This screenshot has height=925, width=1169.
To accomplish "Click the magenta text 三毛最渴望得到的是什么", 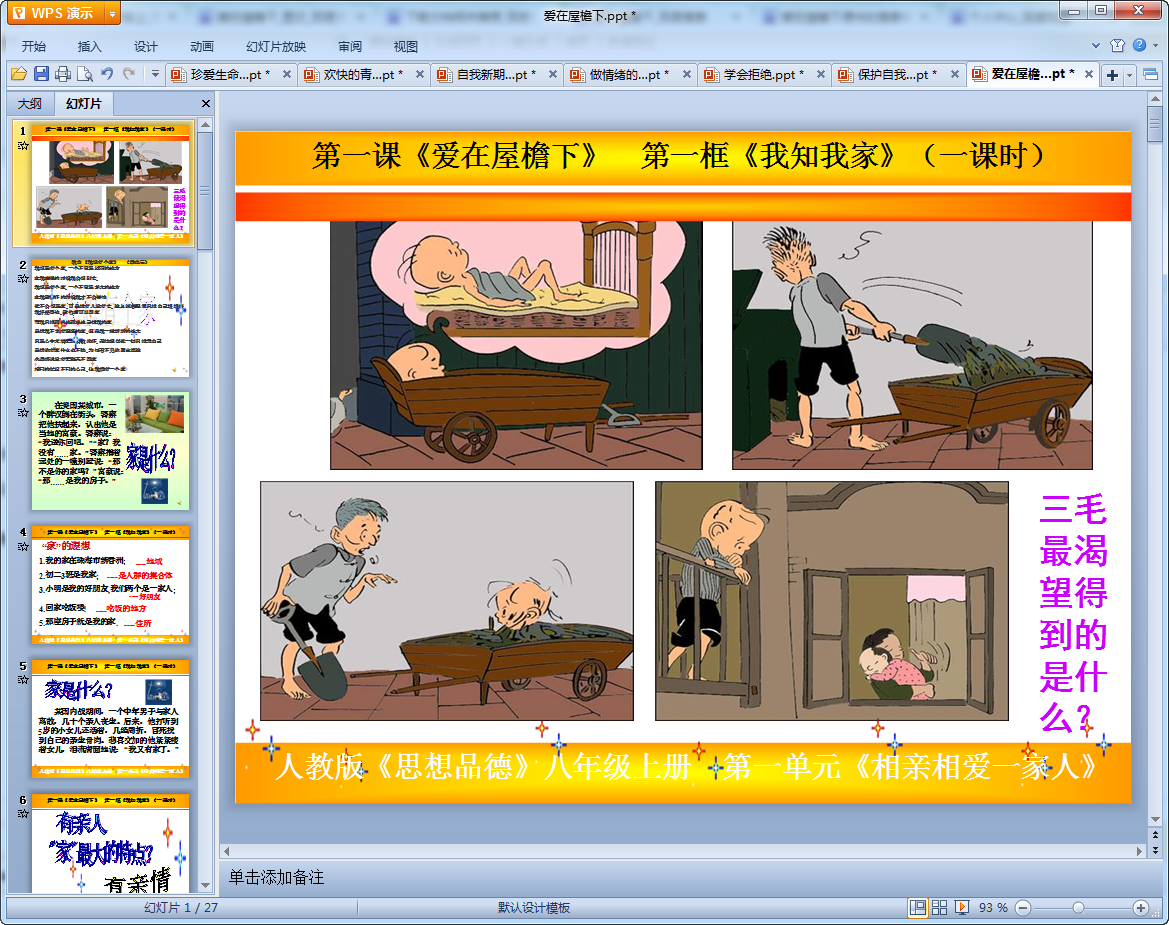I will pos(1073,614).
